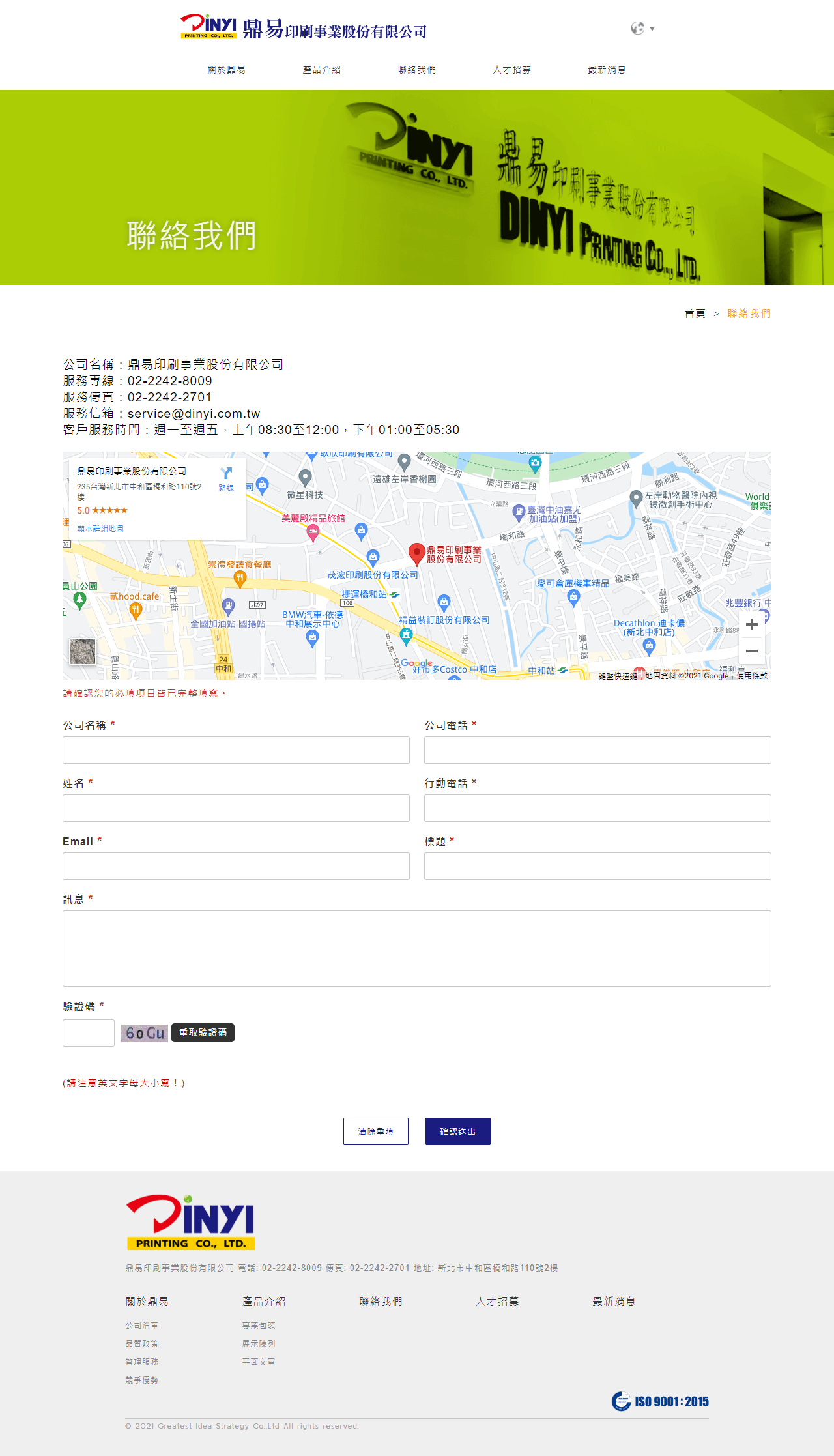Screen dimensions: 834x1456
Task: Open footer 人才招募 heading link
Action: pyautogui.click(x=497, y=1302)
